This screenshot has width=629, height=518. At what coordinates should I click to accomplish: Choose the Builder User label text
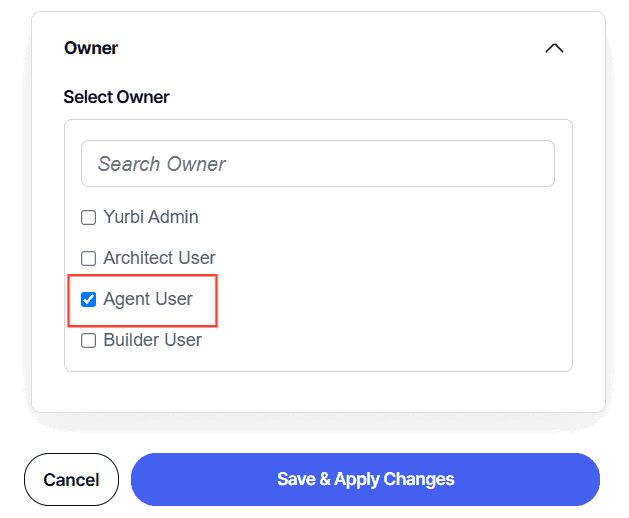[152, 340]
